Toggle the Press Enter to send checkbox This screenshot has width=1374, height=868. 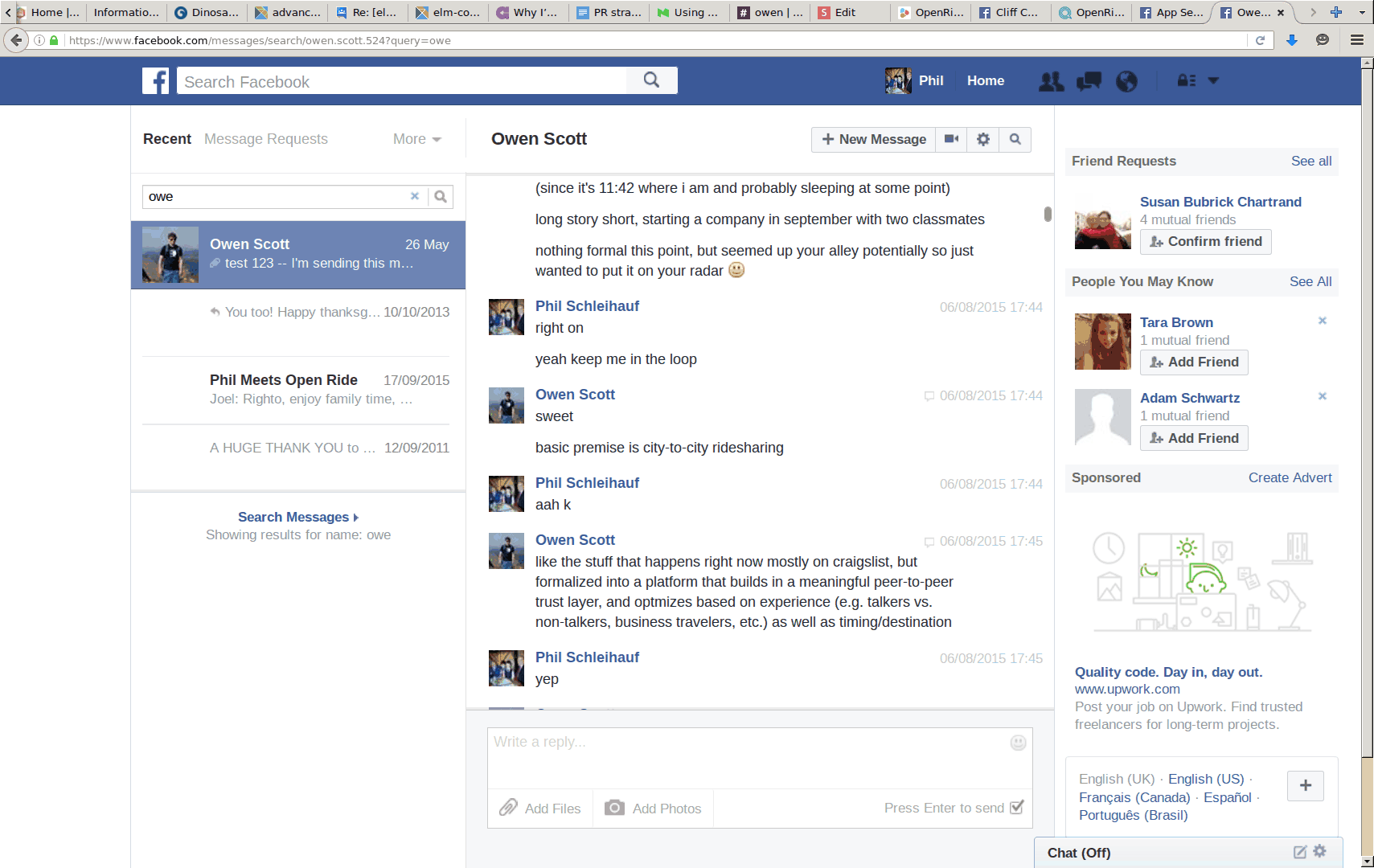[x=1017, y=807]
